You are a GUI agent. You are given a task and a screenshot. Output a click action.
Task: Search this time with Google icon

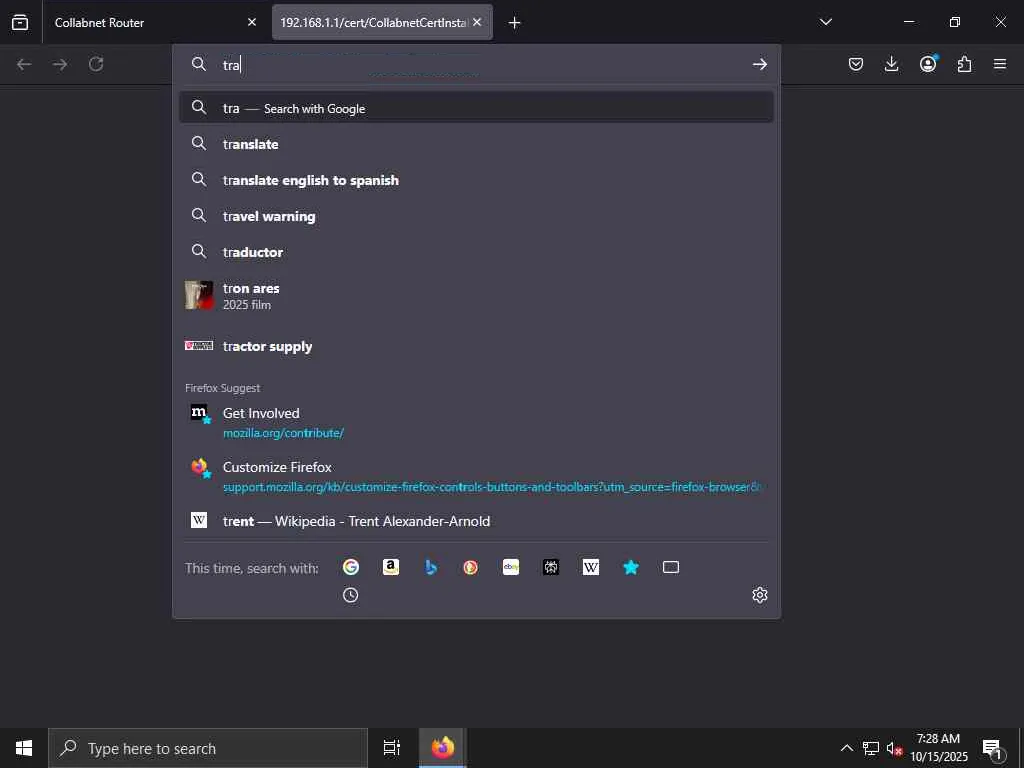(351, 567)
